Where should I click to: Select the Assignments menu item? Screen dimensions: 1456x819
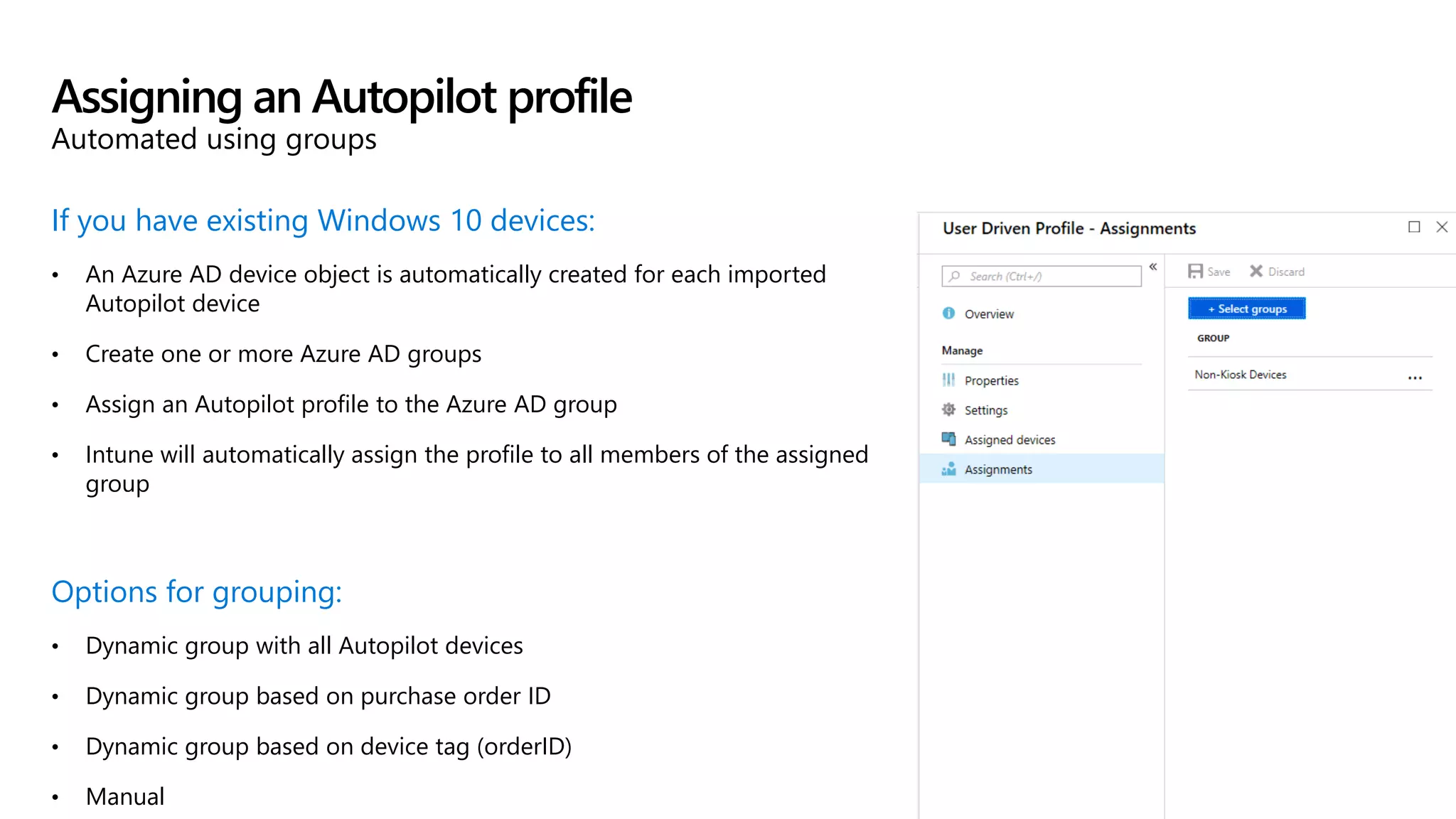coord(1042,469)
